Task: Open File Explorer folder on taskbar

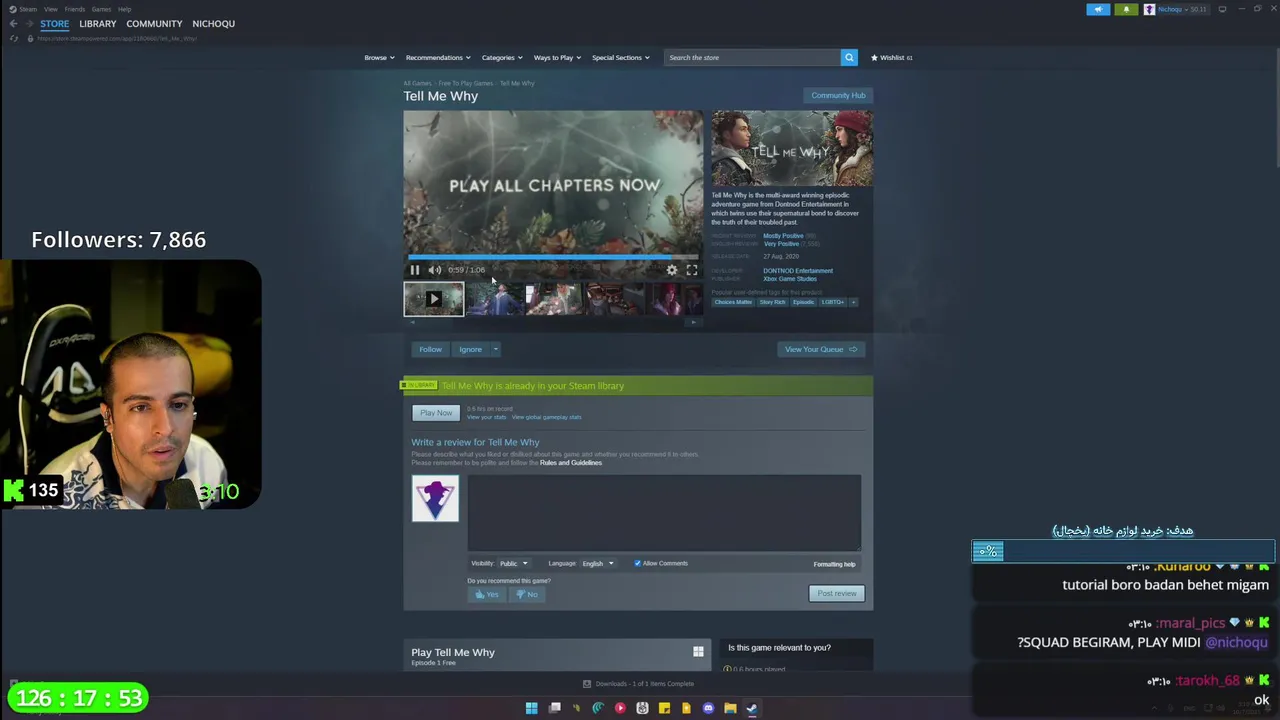Action: click(x=730, y=708)
